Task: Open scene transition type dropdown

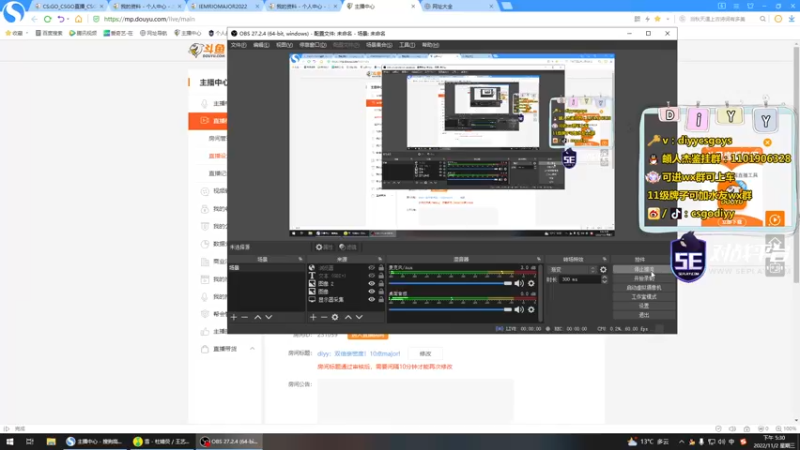Action: click(571, 269)
